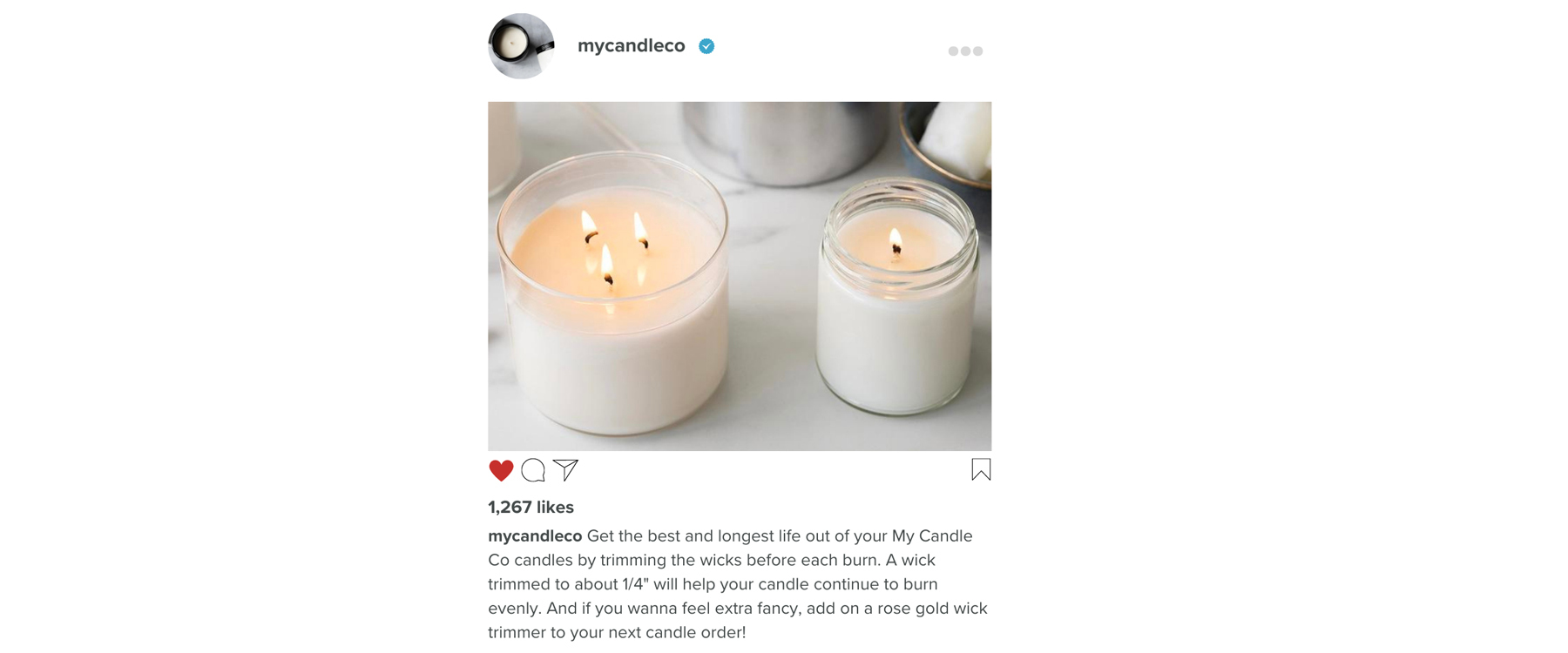Click the first dot of the options icon
The width and height of the screenshot is (1568, 653).
tap(953, 51)
